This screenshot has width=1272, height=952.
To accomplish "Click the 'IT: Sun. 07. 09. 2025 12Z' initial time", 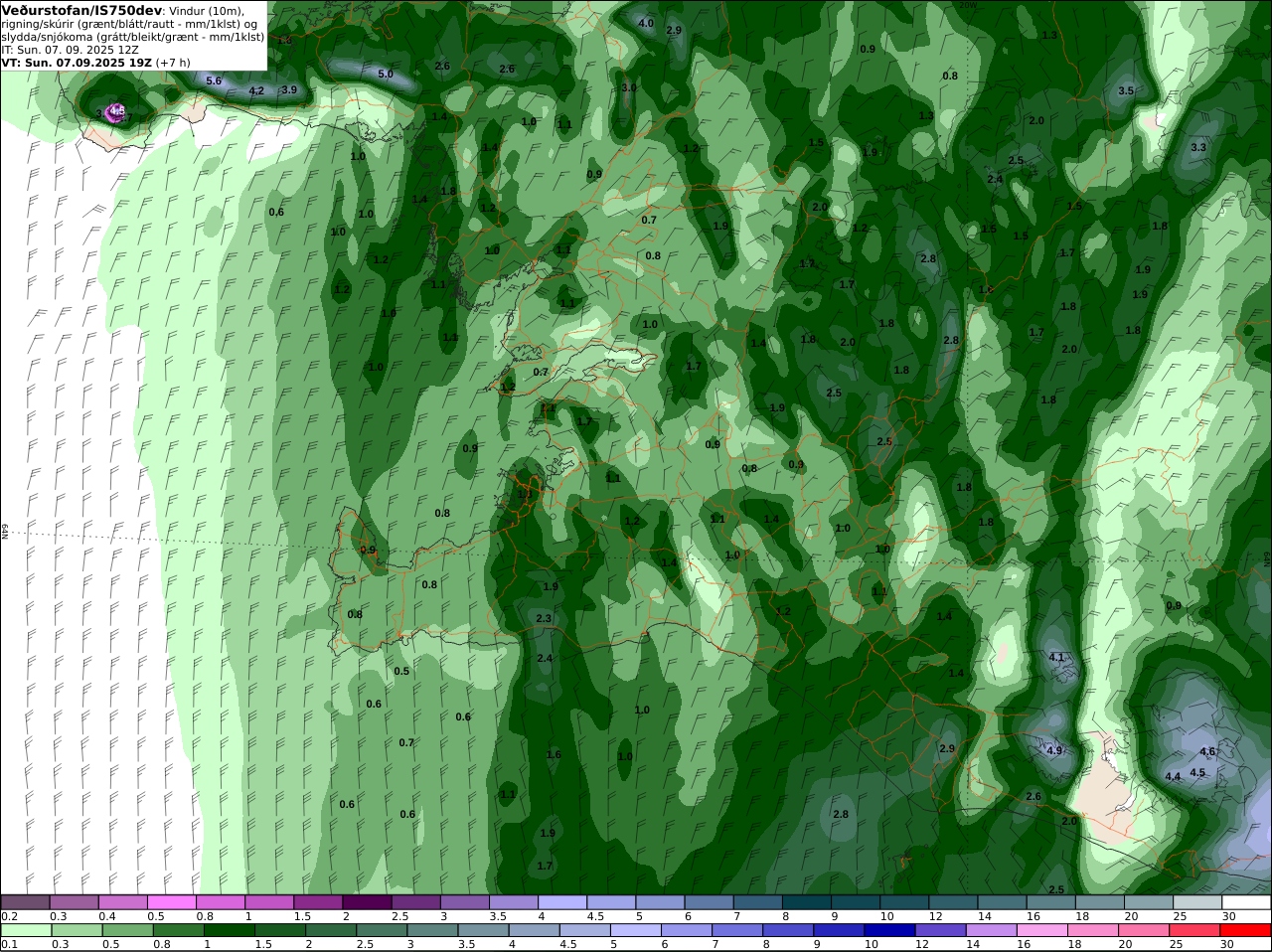I will coord(70,49).
